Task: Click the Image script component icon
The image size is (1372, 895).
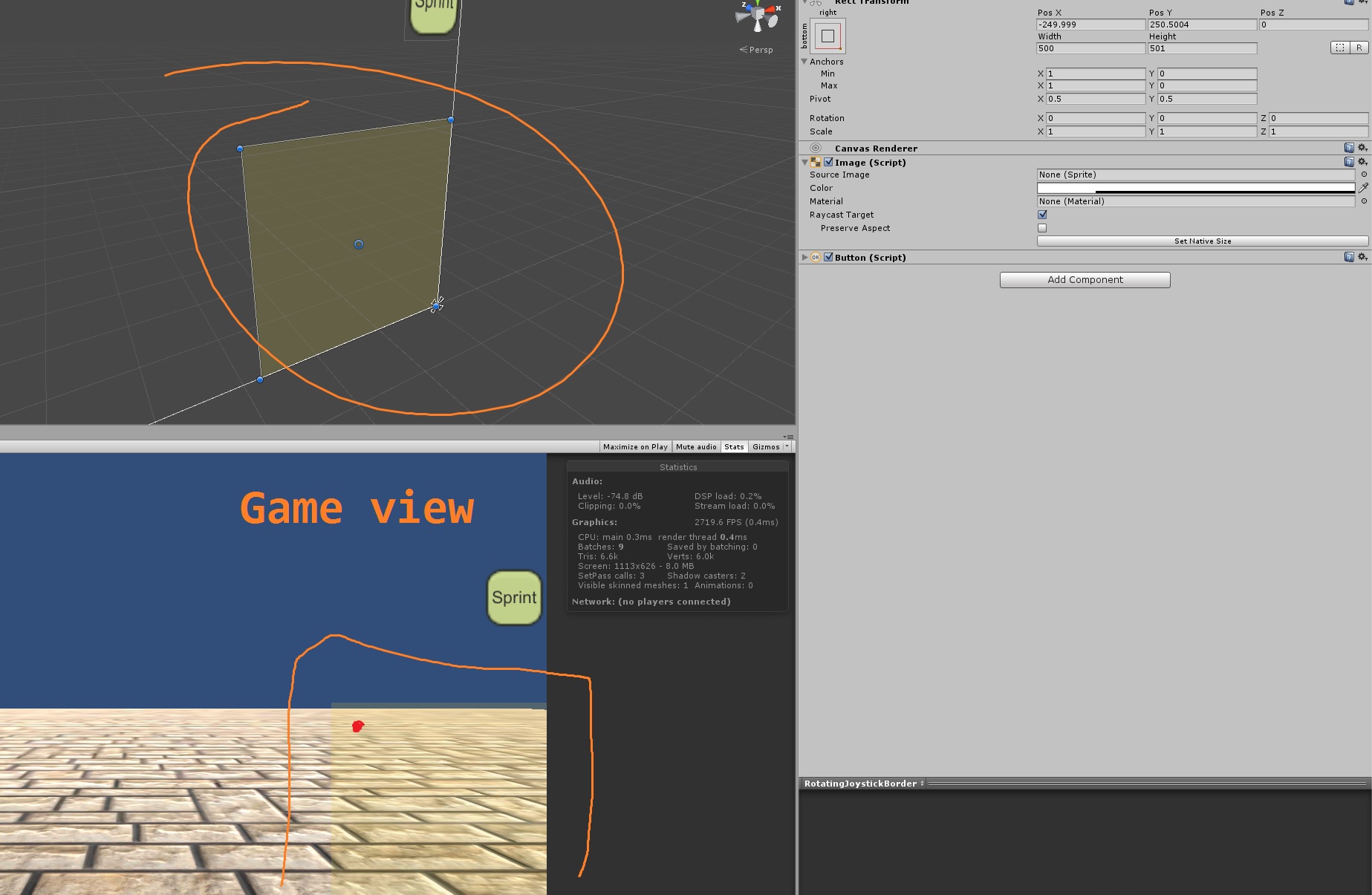Action: (816, 162)
